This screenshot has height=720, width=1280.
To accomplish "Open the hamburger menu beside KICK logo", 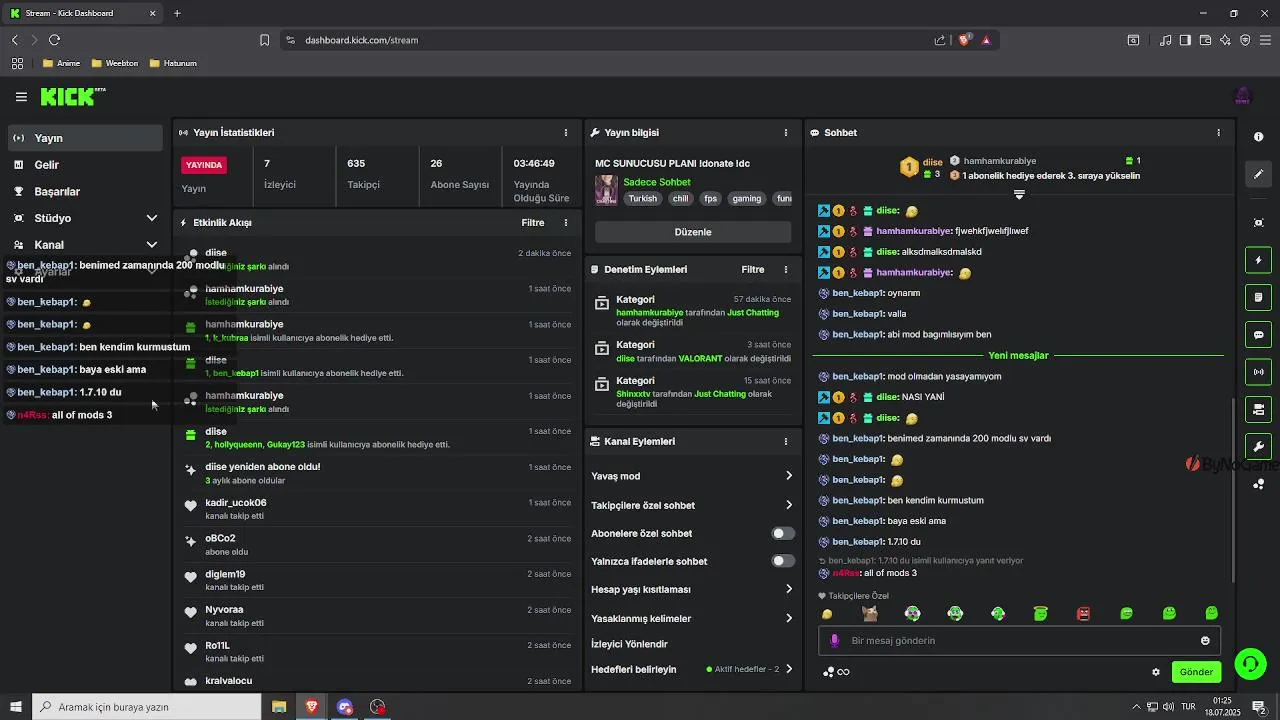I will point(21,97).
